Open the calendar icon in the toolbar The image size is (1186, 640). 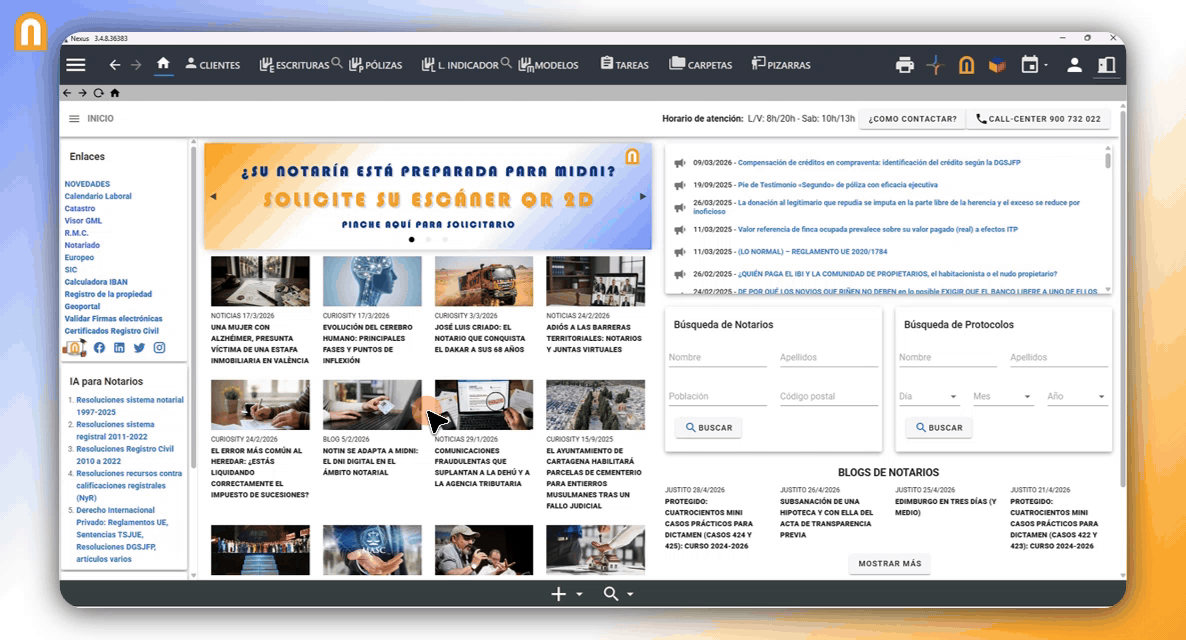tap(1029, 65)
